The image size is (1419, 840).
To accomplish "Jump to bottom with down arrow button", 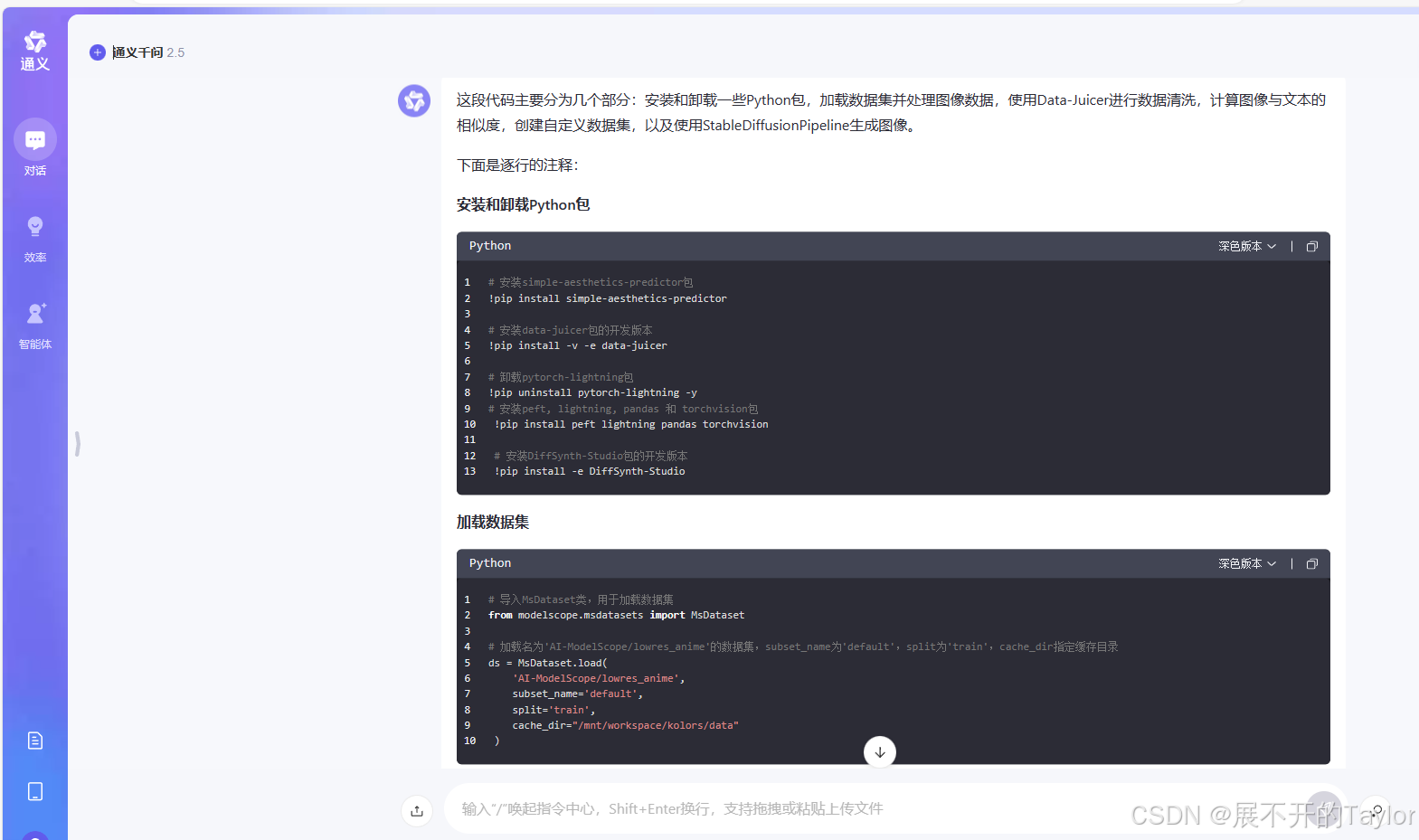I will click(x=880, y=752).
